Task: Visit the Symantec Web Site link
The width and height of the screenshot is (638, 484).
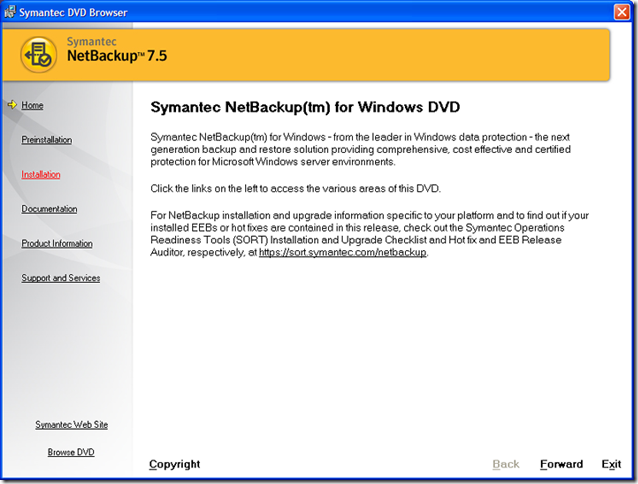Action: (71, 425)
